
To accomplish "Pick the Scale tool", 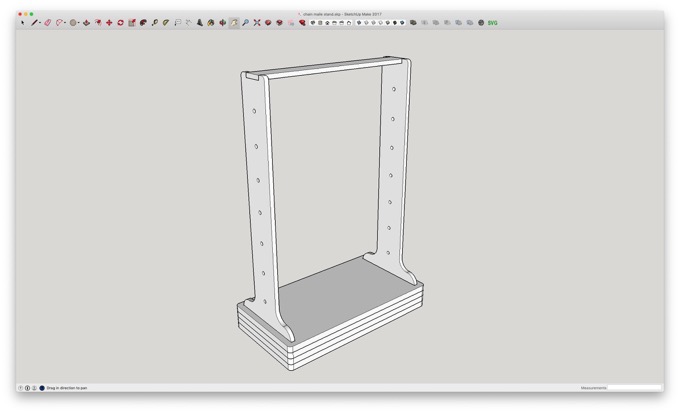I will [132, 23].
